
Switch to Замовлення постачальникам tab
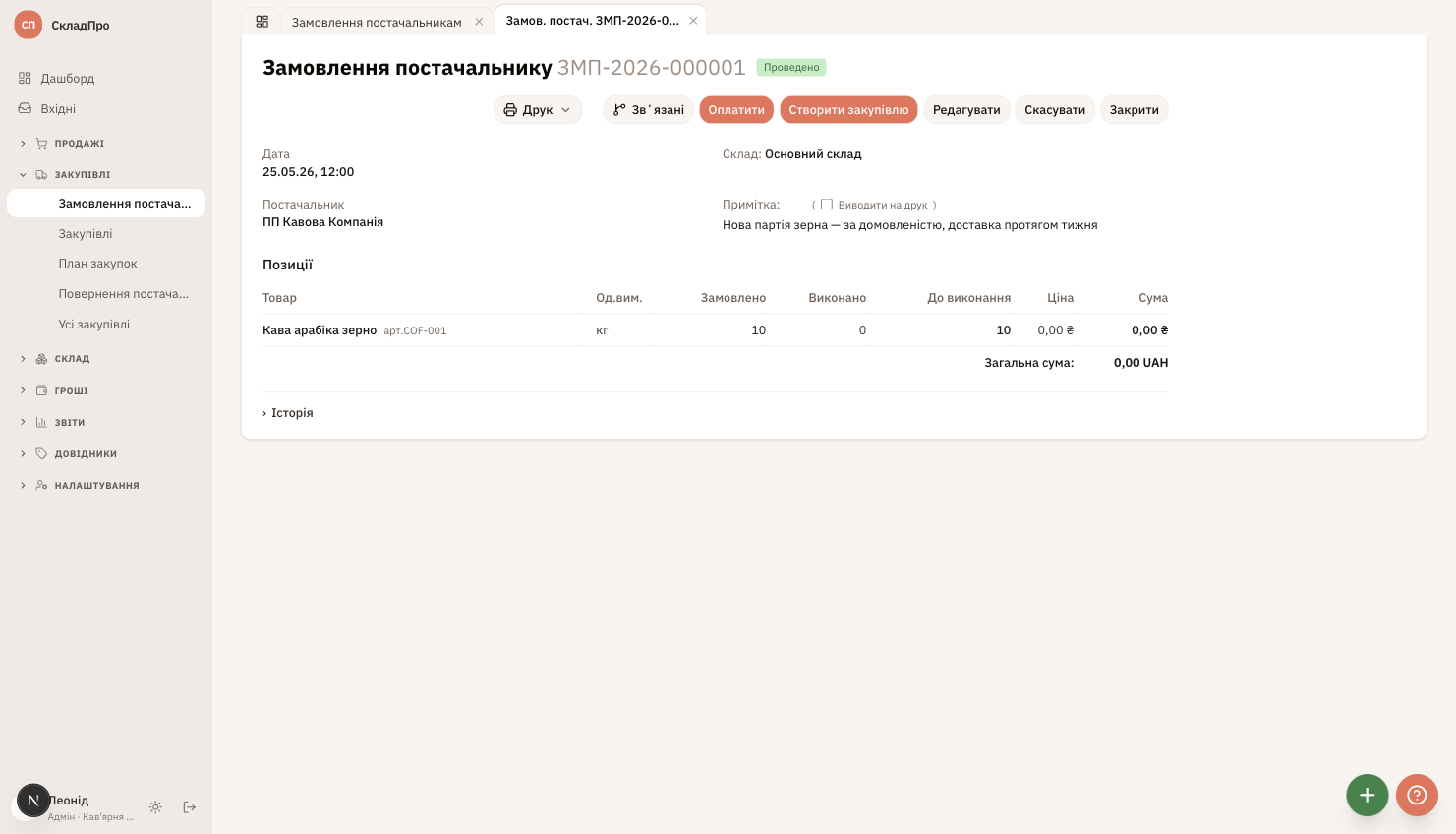(377, 22)
